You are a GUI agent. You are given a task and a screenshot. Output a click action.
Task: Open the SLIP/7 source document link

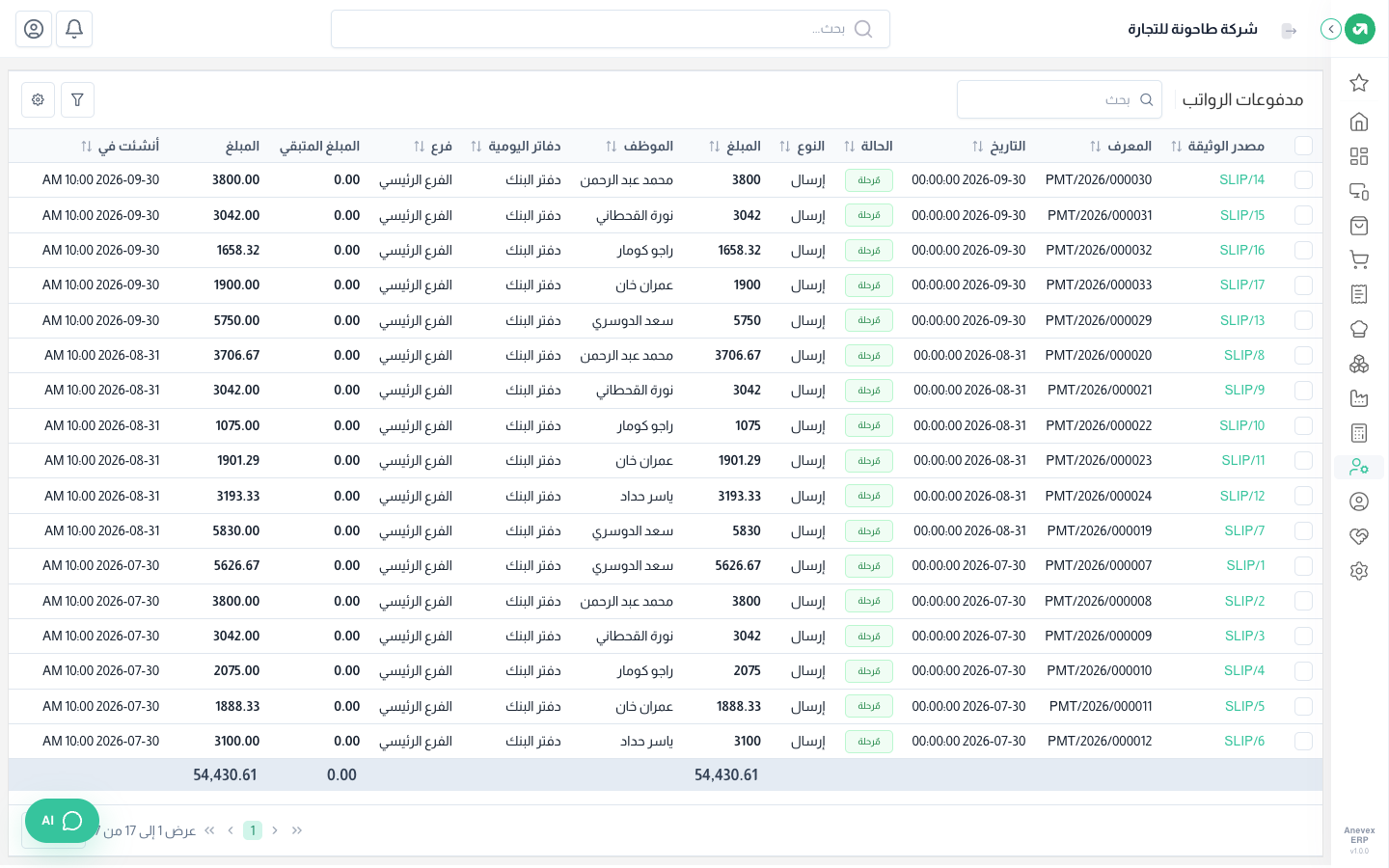(x=1244, y=530)
